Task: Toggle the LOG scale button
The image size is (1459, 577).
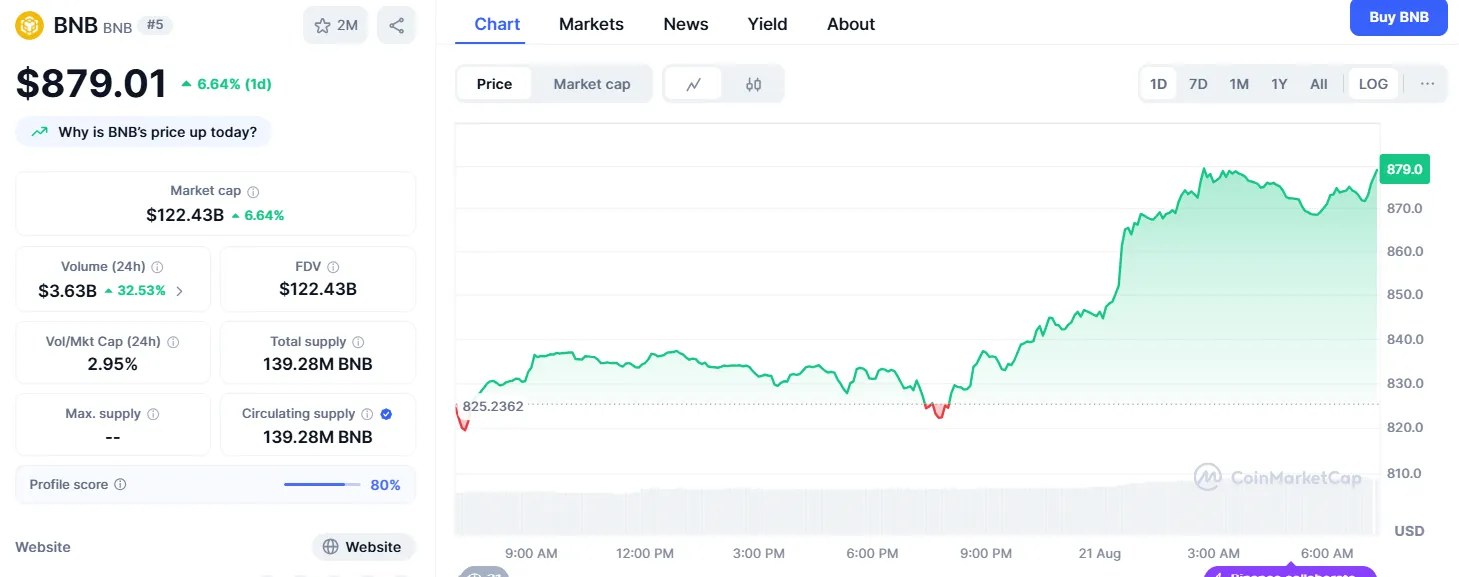Action: click(x=1373, y=84)
